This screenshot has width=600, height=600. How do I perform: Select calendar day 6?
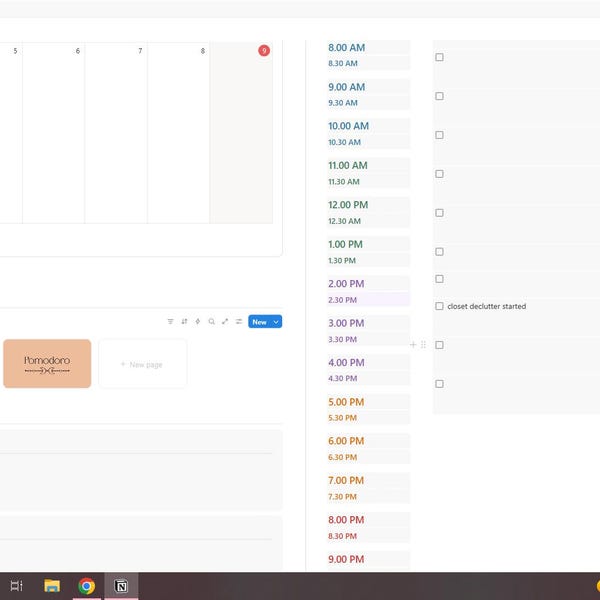[x=78, y=51]
